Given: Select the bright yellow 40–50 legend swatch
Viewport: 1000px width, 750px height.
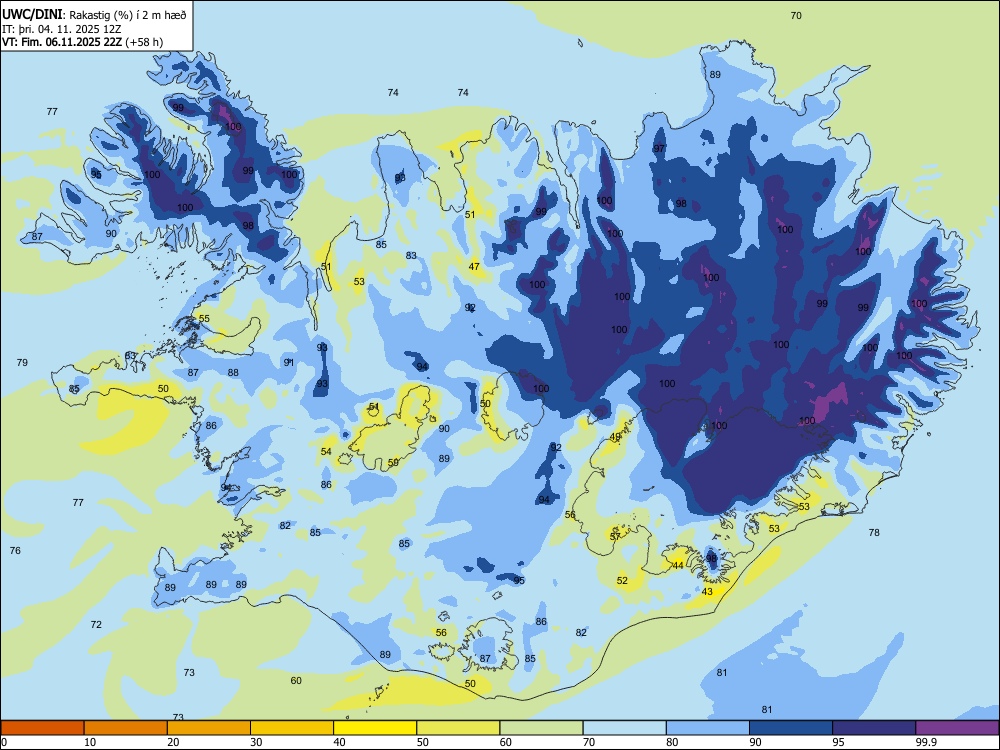Looking at the screenshot, I should (375, 728).
